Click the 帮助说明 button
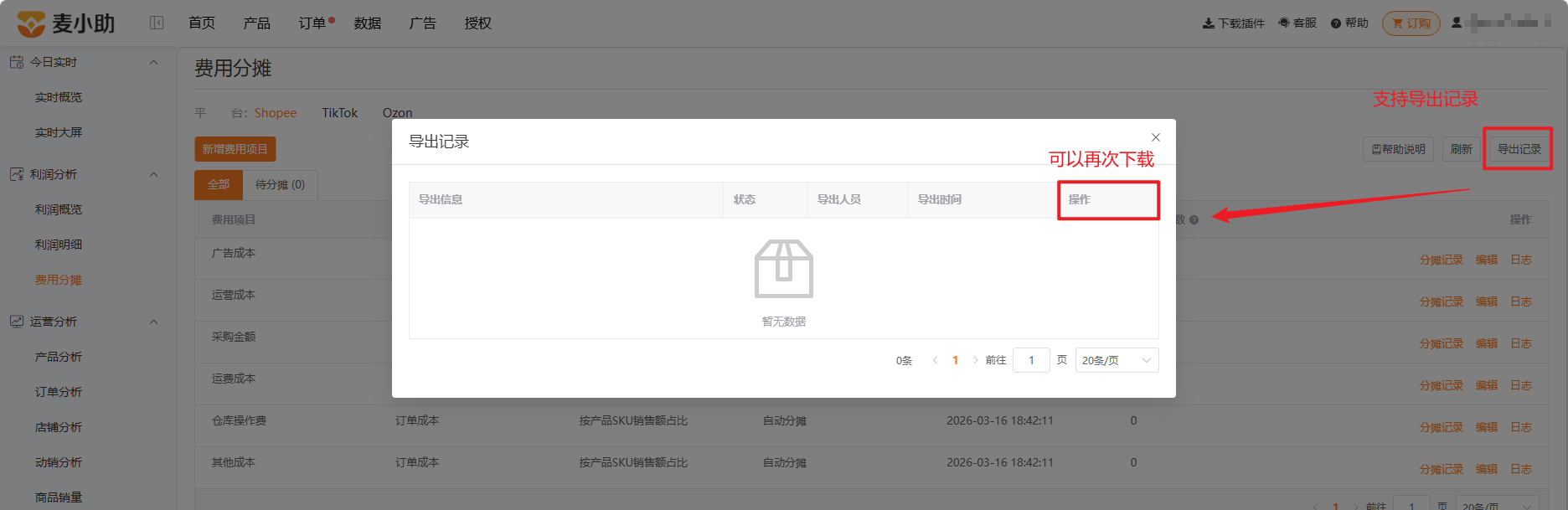Image resolution: width=1568 pixels, height=510 pixels. tap(1398, 149)
